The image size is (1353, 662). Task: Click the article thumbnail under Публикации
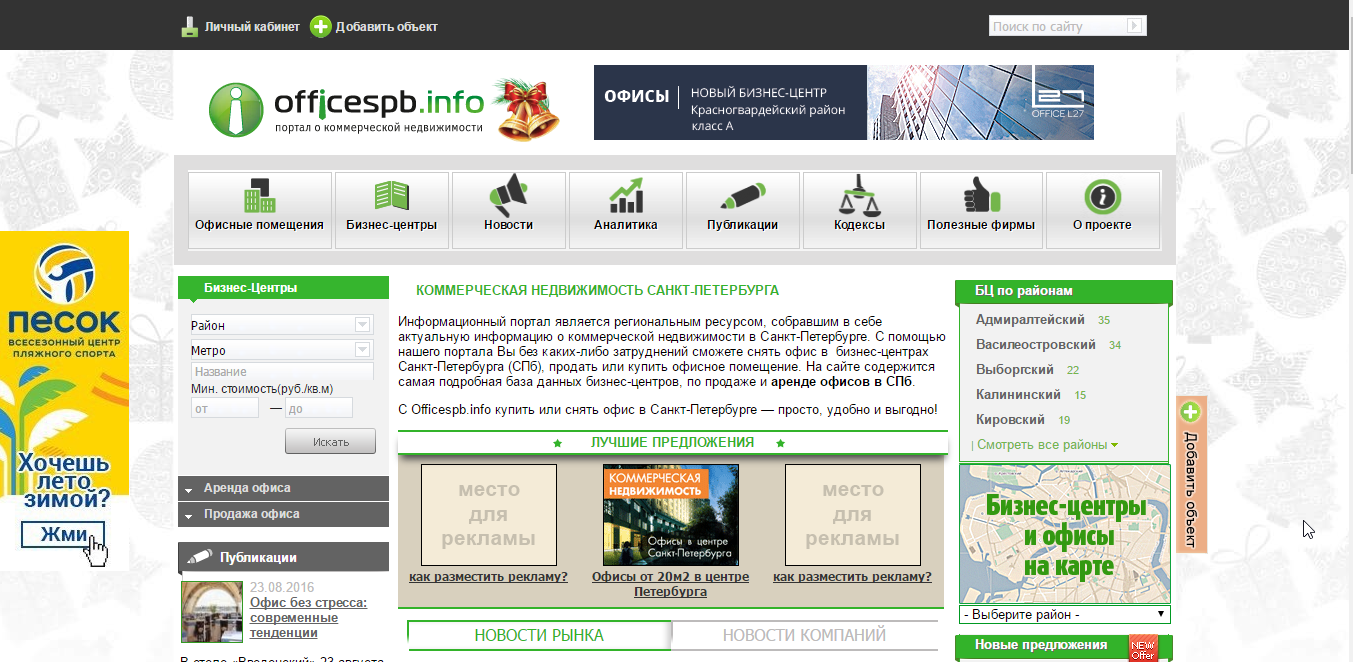[212, 612]
